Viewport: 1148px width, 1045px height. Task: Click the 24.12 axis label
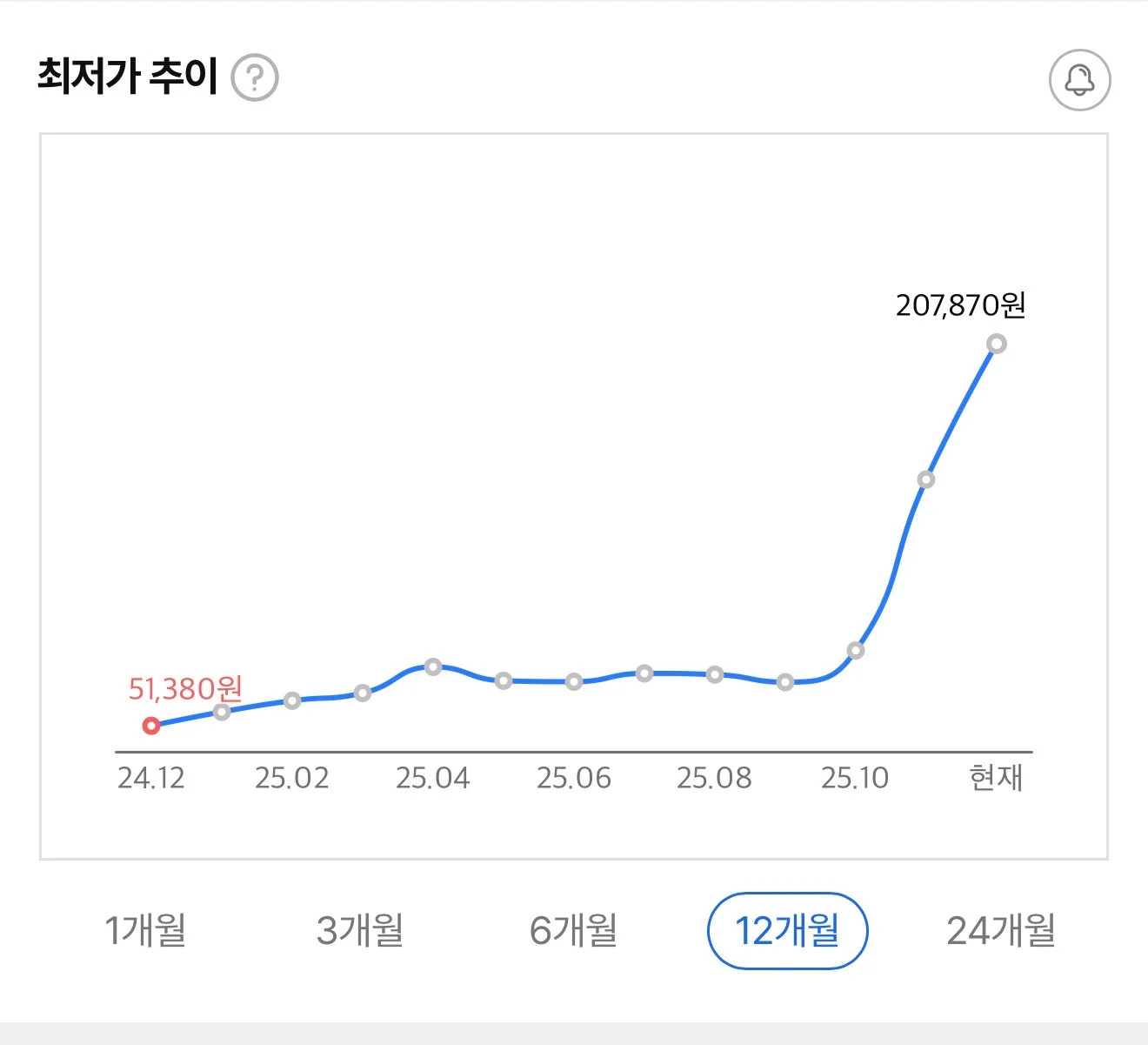coord(151,778)
